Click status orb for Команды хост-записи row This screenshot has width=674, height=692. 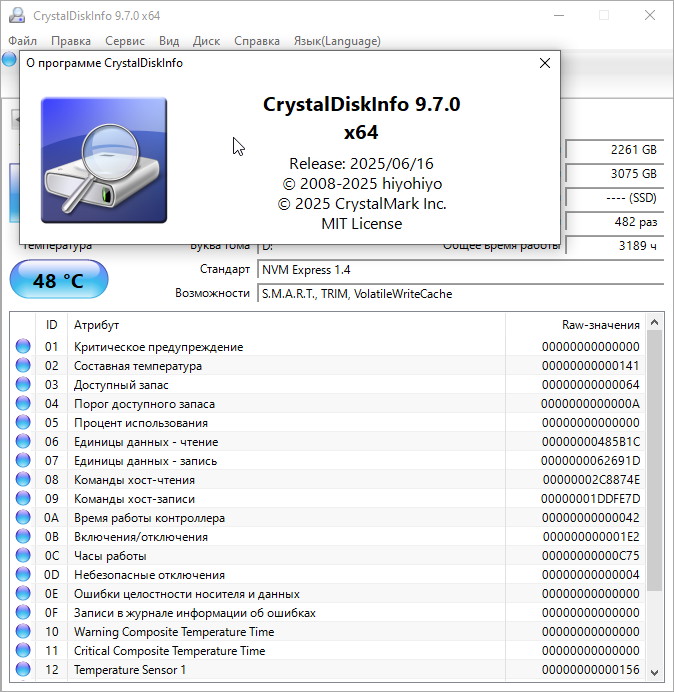click(x=23, y=498)
